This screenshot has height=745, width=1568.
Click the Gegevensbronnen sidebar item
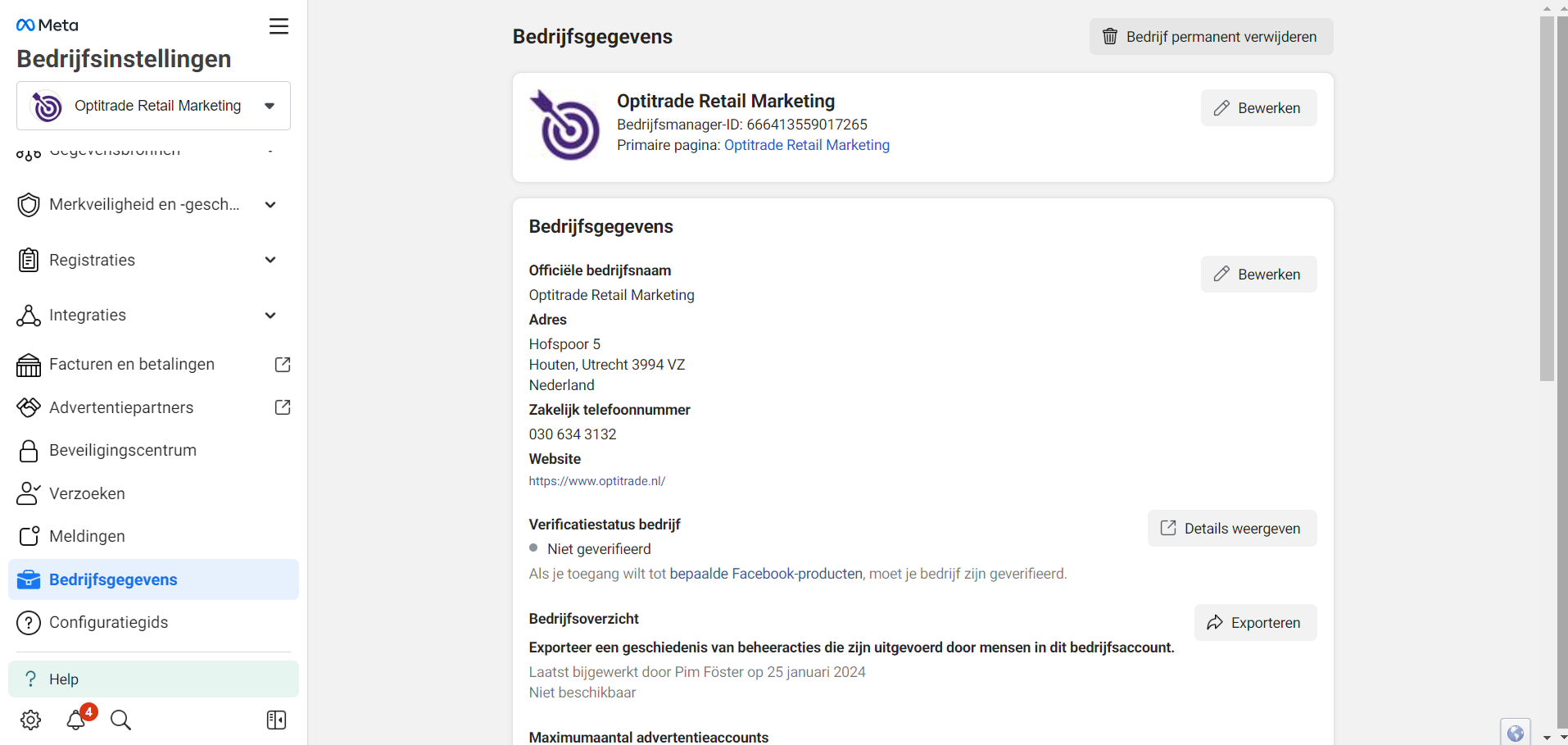click(x=153, y=152)
